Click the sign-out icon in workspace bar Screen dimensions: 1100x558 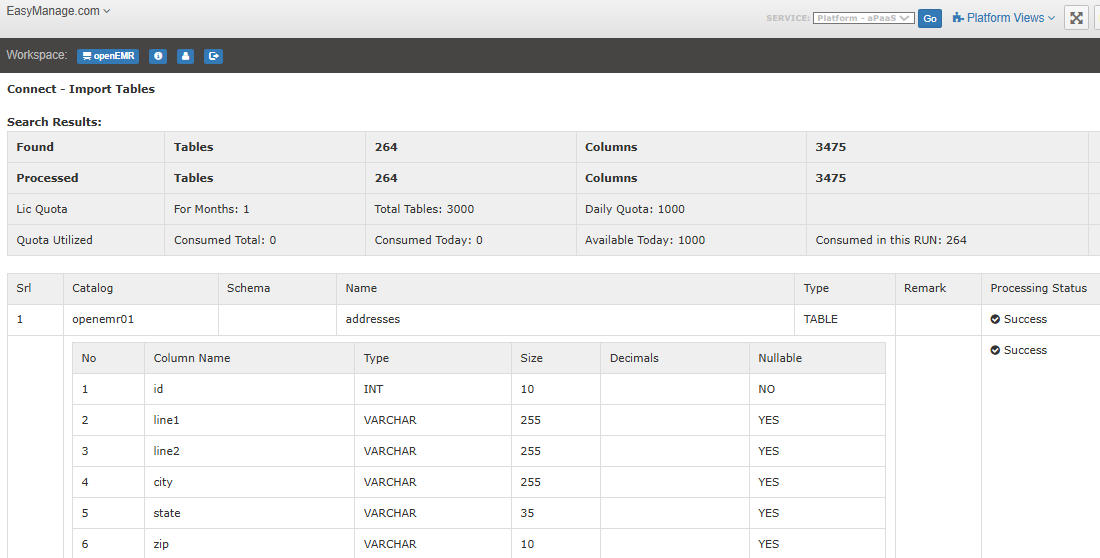pos(213,56)
